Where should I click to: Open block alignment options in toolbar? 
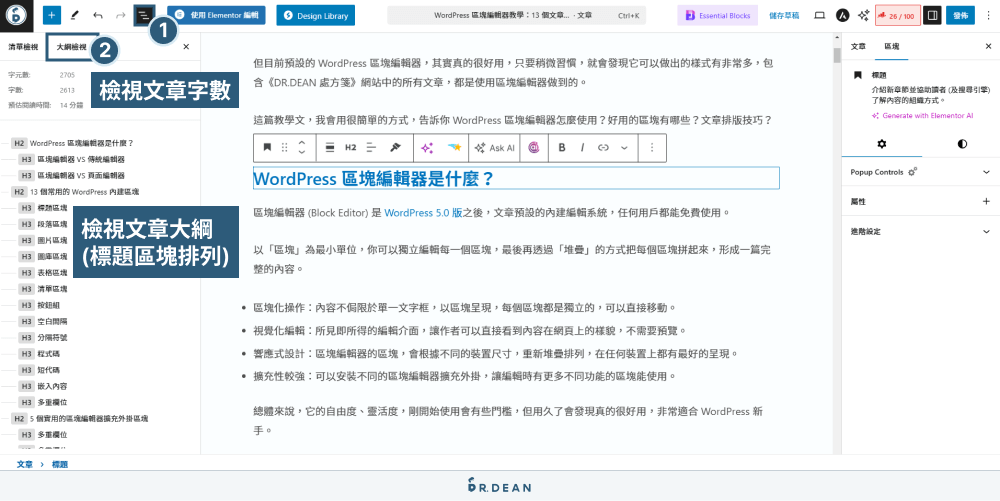[330, 147]
